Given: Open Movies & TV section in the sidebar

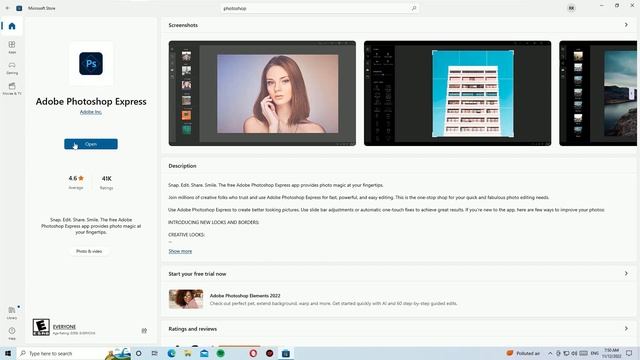Looking at the screenshot, I should pyautogui.click(x=12, y=89).
